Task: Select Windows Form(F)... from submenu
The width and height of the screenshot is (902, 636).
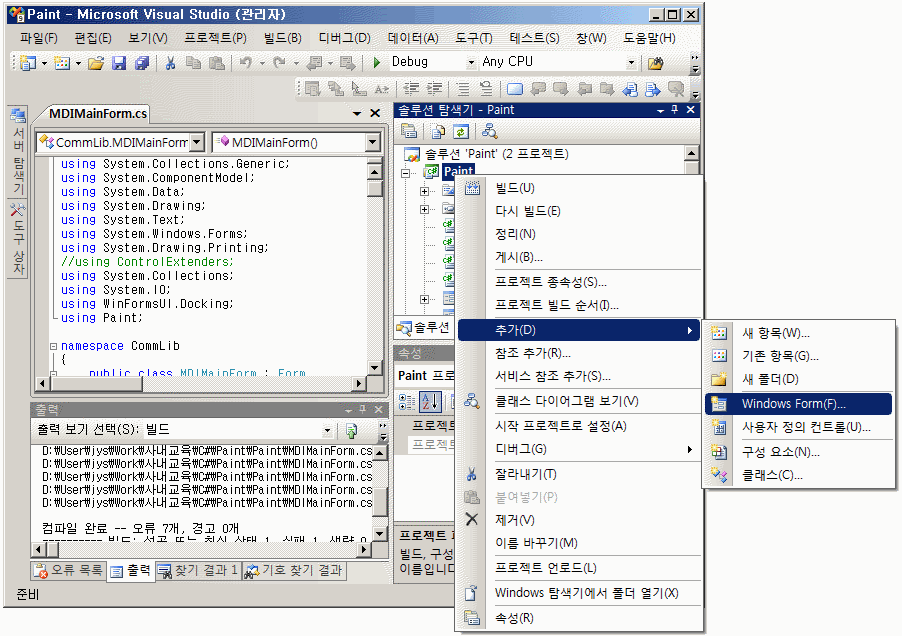Action: coord(798,404)
